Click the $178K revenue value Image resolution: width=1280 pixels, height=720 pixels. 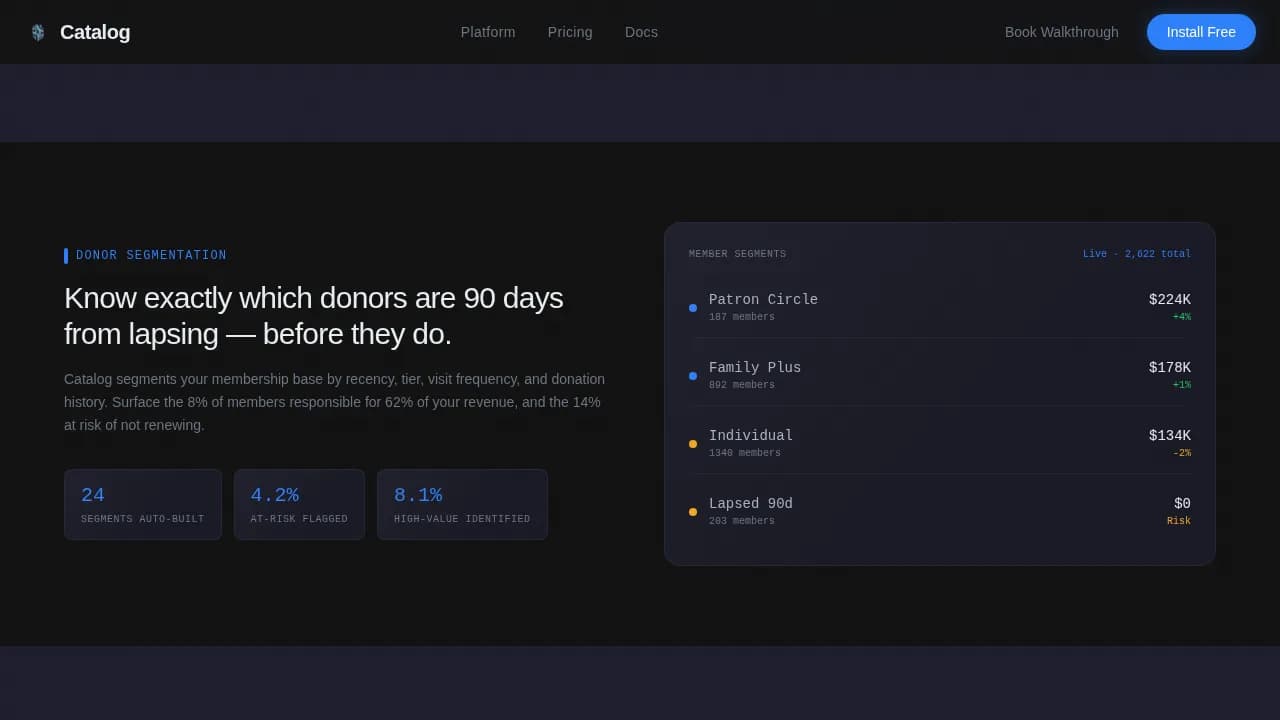(1170, 367)
